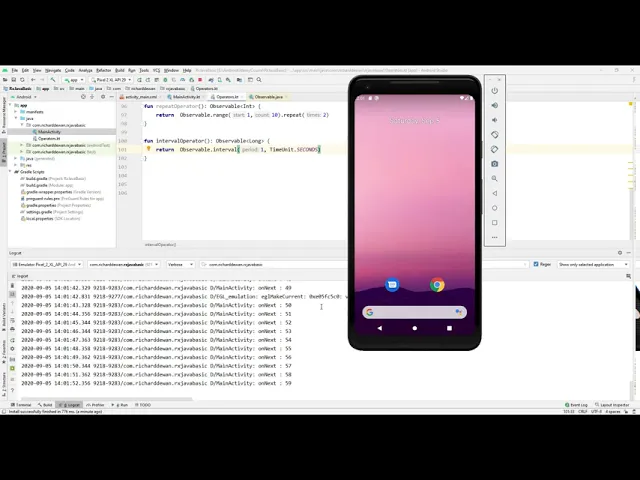Open the Navigate menu
Viewport: 640px width, 480px height.
click(x=53, y=70)
